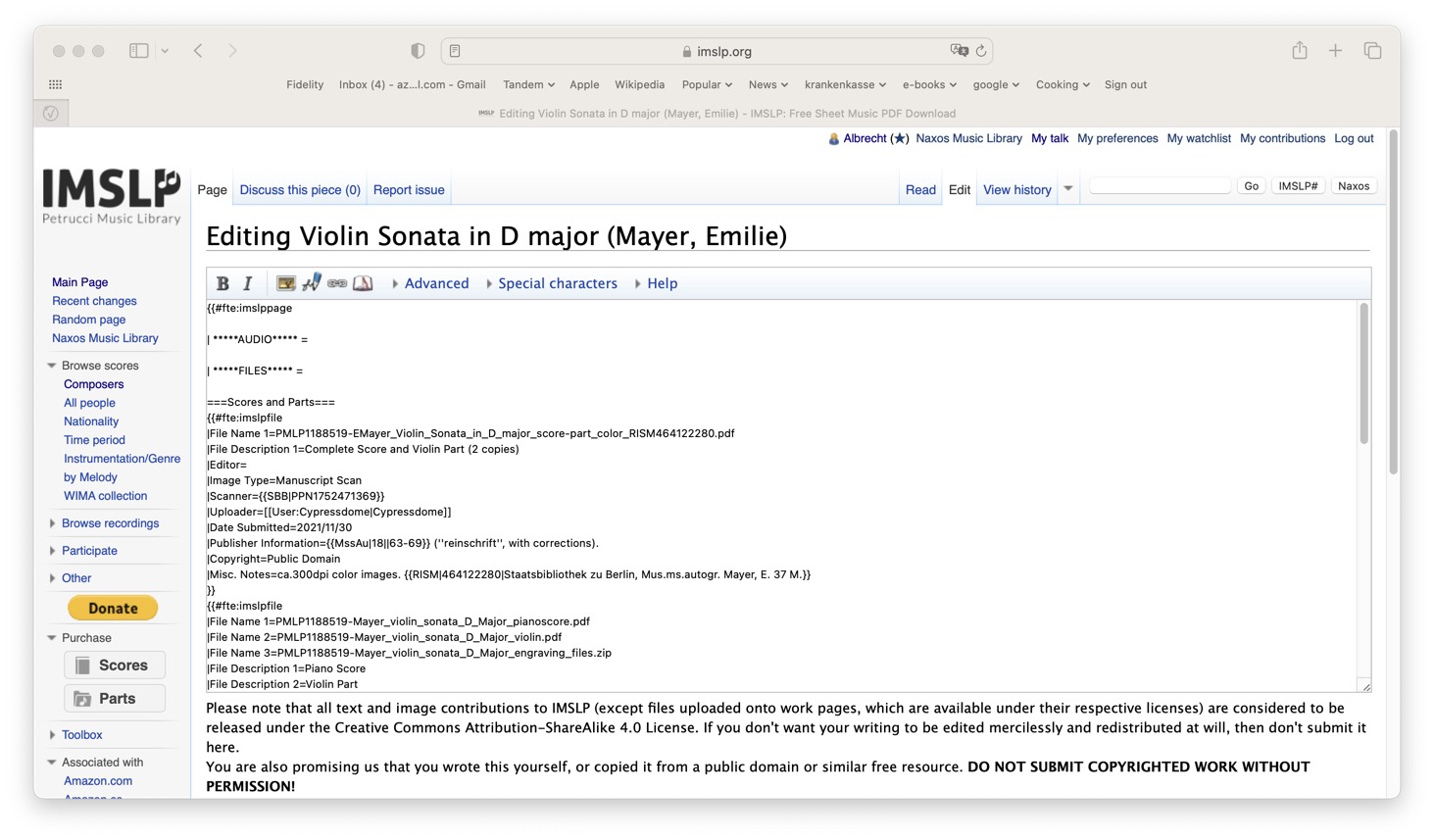The height and width of the screenshot is (840, 1434).
Task: Toggle italic formatting in the editor toolbar
Action: (248, 283)
